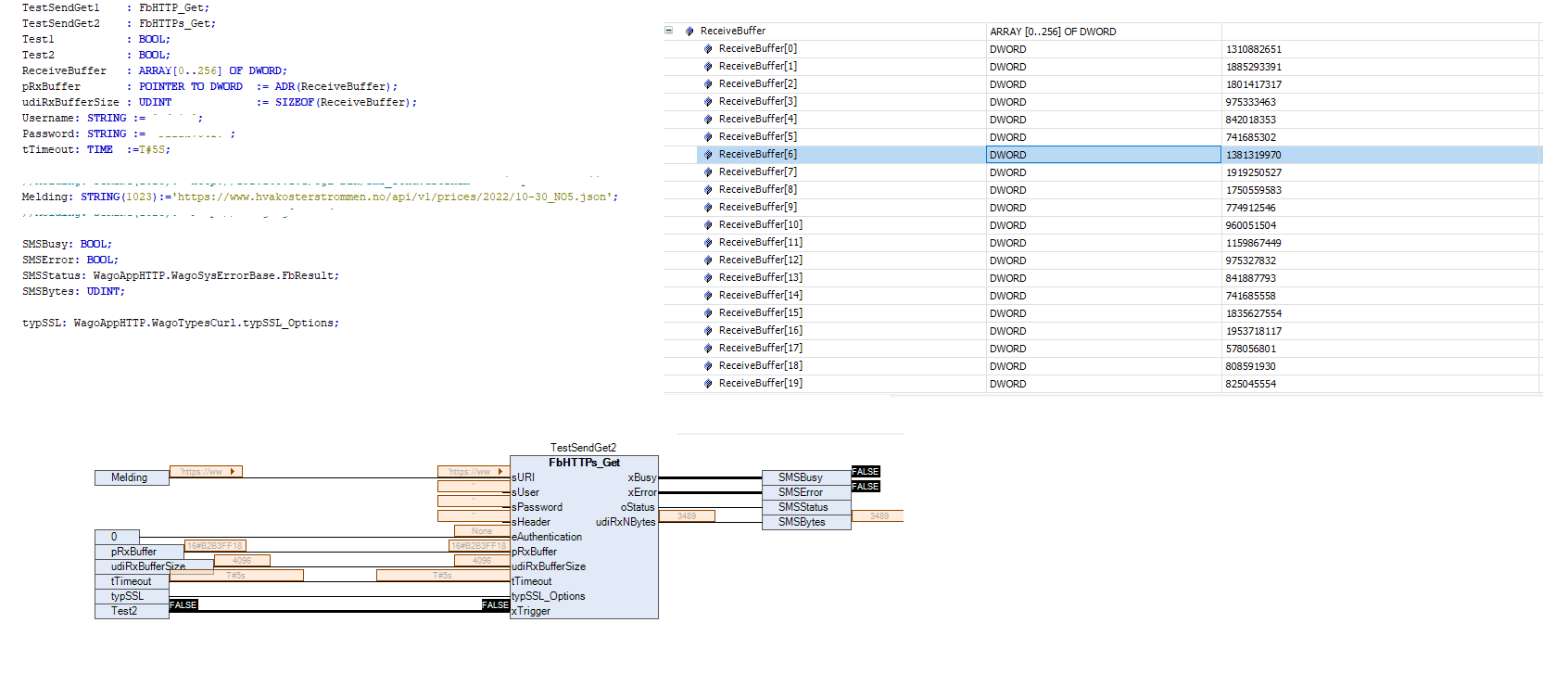Select the SMSError output variable box
The image size is (1568, 699).
[806, 492]
